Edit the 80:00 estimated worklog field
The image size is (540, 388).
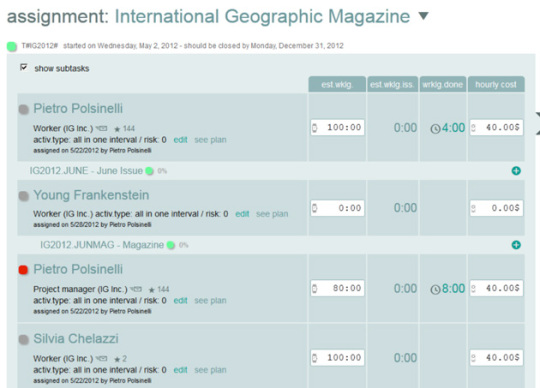click(338, 288)
